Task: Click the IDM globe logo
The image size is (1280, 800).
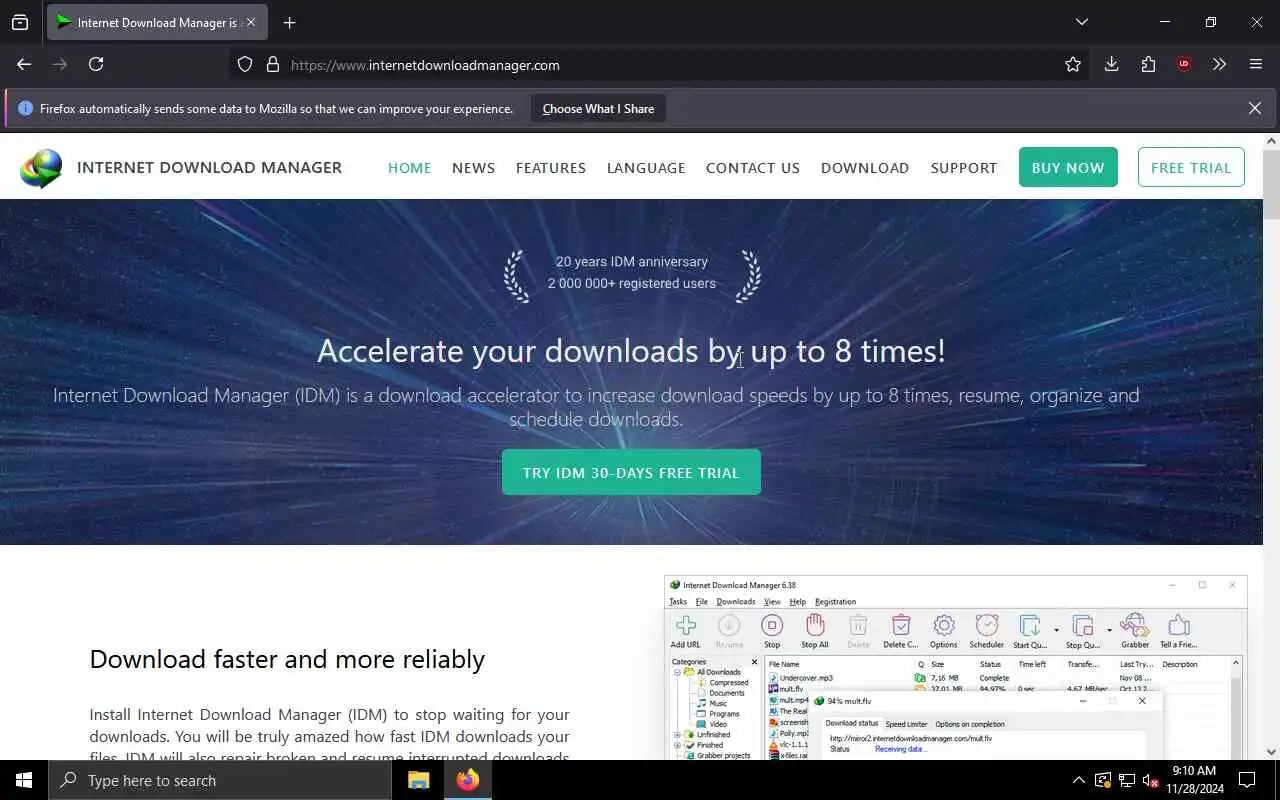Action: [x=41, y=168]
